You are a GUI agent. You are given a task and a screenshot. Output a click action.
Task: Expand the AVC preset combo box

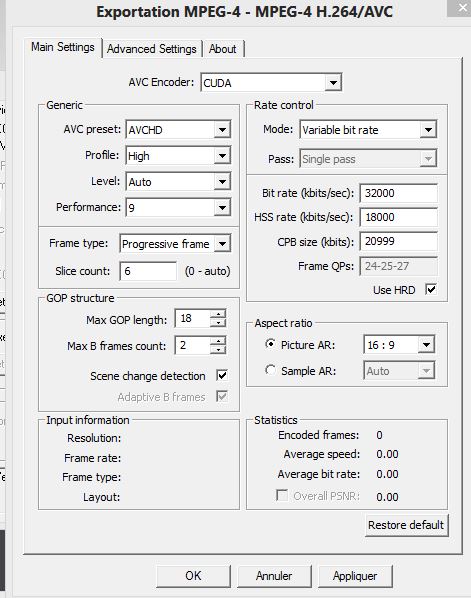click(178, 130)
